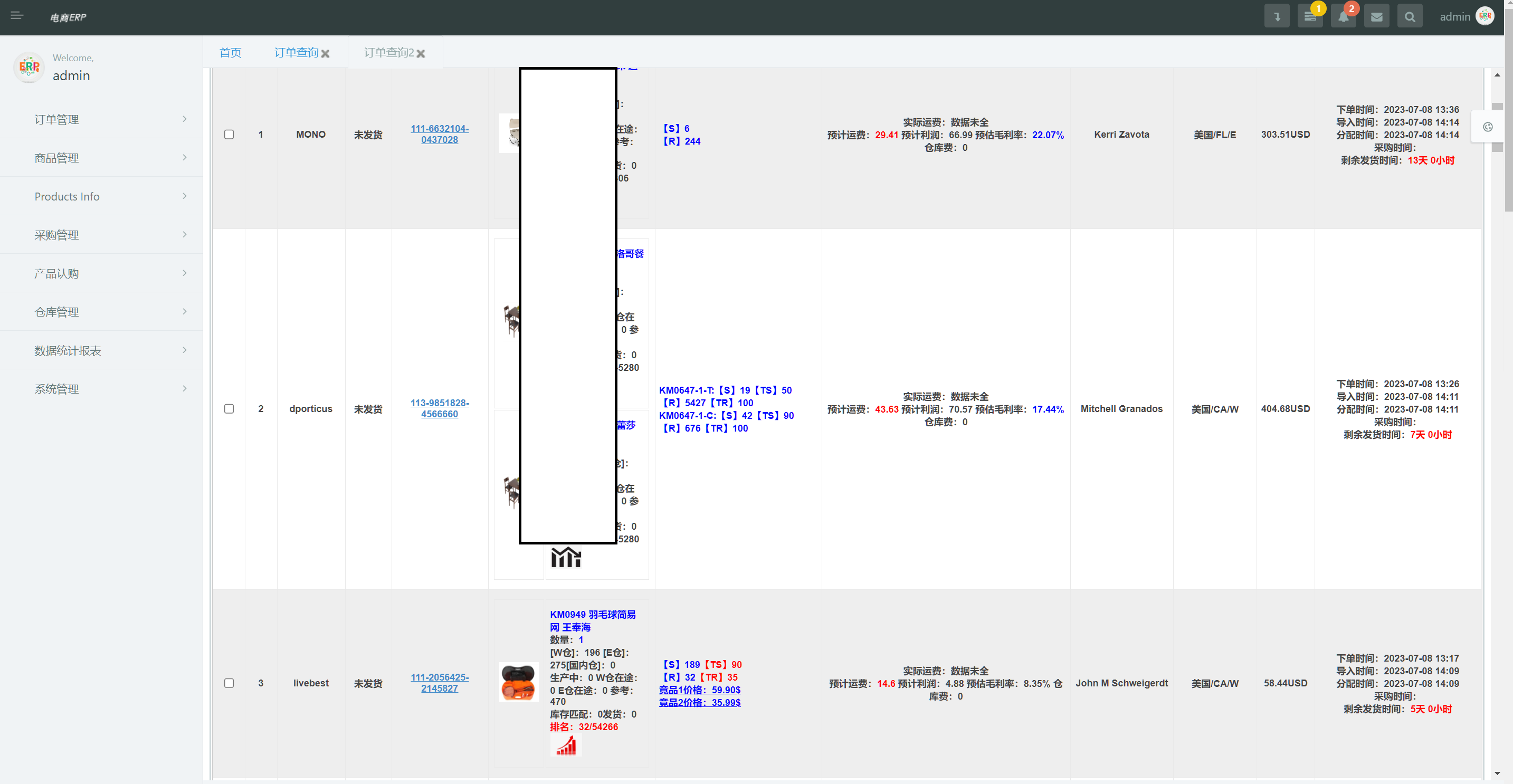This screenshot has width=1513, height=784.
Task: Expand the 订单管理 sidebar menu
Action: click(101, 119)
